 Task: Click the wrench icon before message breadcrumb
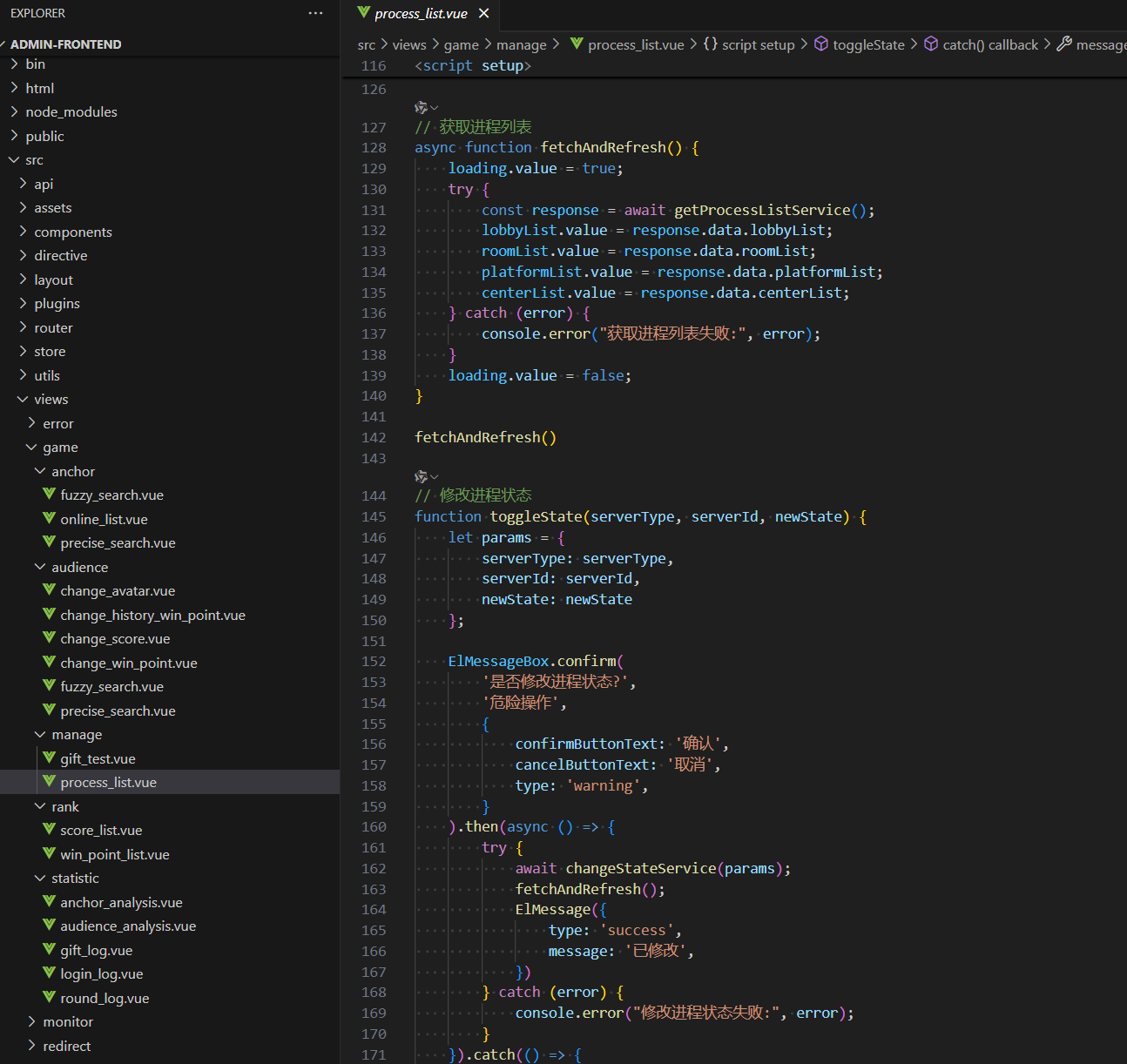coord(1064,44)
